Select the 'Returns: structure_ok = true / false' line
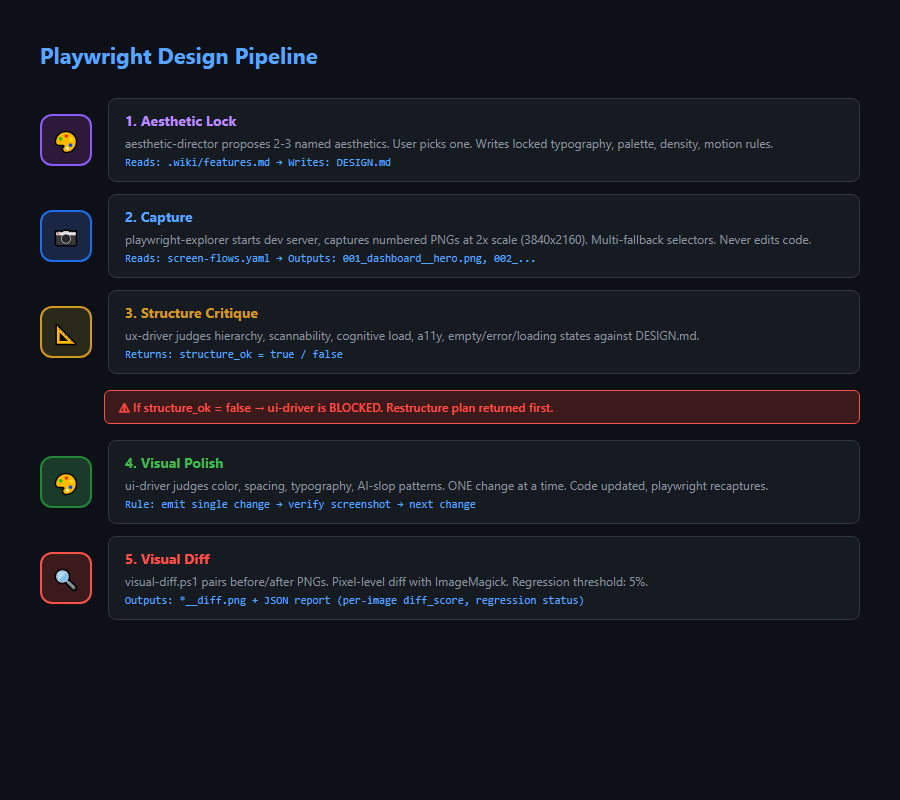The height and width of the screenshot is (800, 900). 234,354
